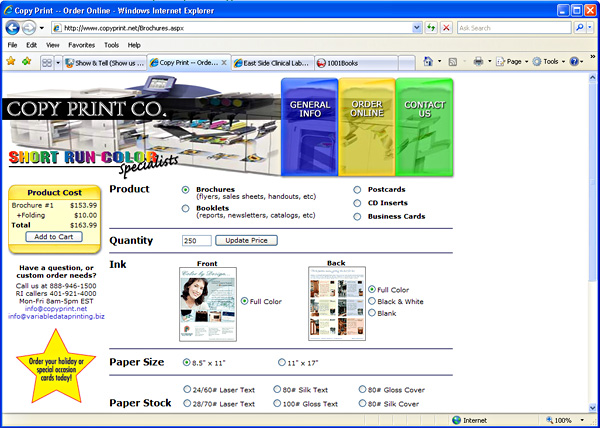Go back with the browser Back arrow
Viewport: 600px width, 428px height.
13,28
